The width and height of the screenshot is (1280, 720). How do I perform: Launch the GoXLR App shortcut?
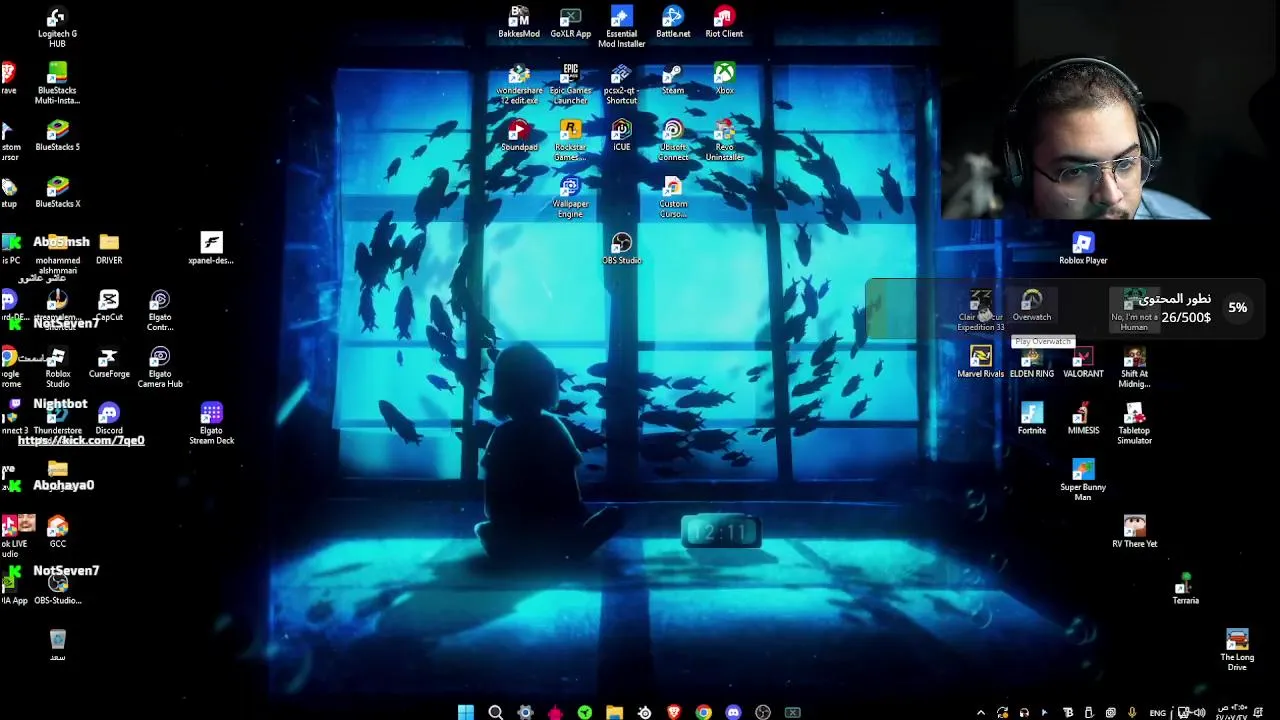pos(570,23)
